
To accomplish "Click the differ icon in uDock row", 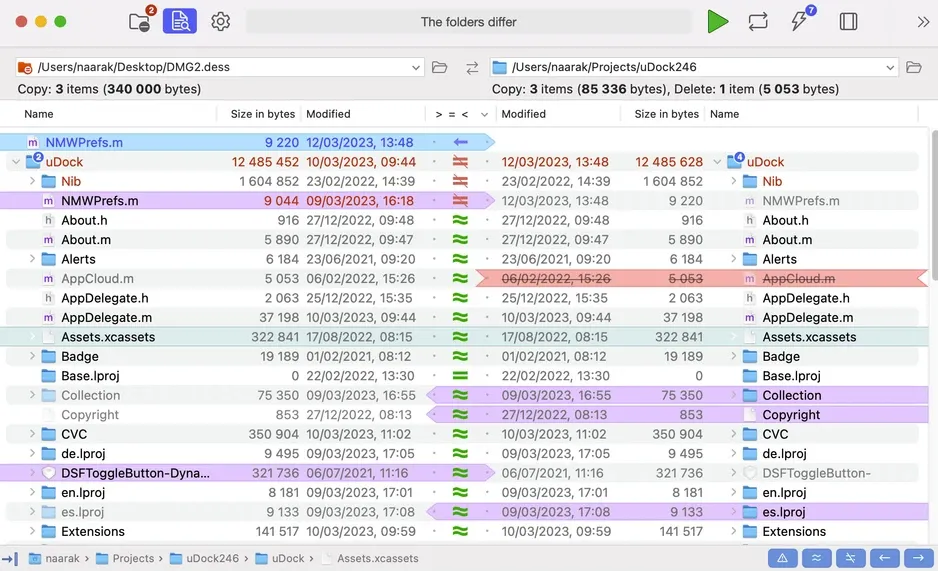I will pos(460,162).
